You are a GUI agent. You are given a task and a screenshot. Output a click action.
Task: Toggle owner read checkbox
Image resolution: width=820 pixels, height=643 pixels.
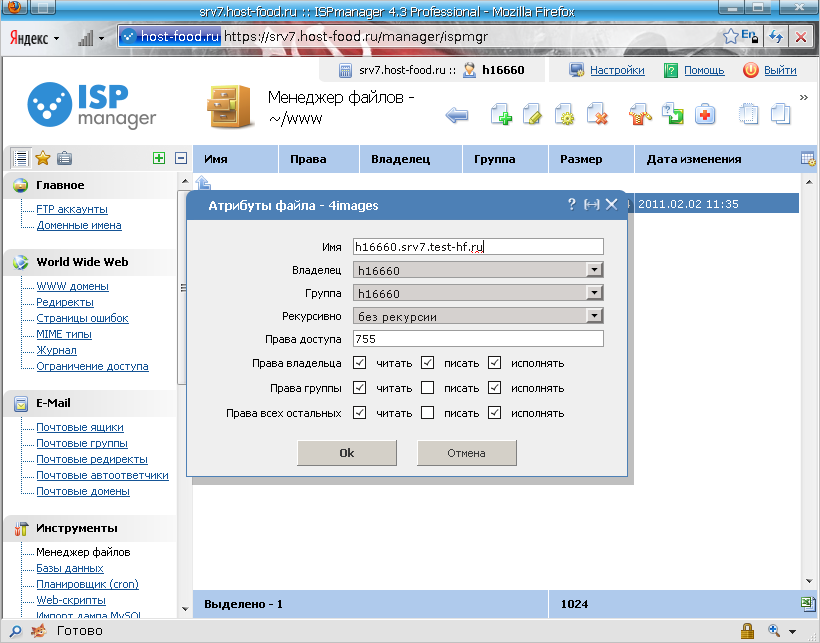point(359,363)
